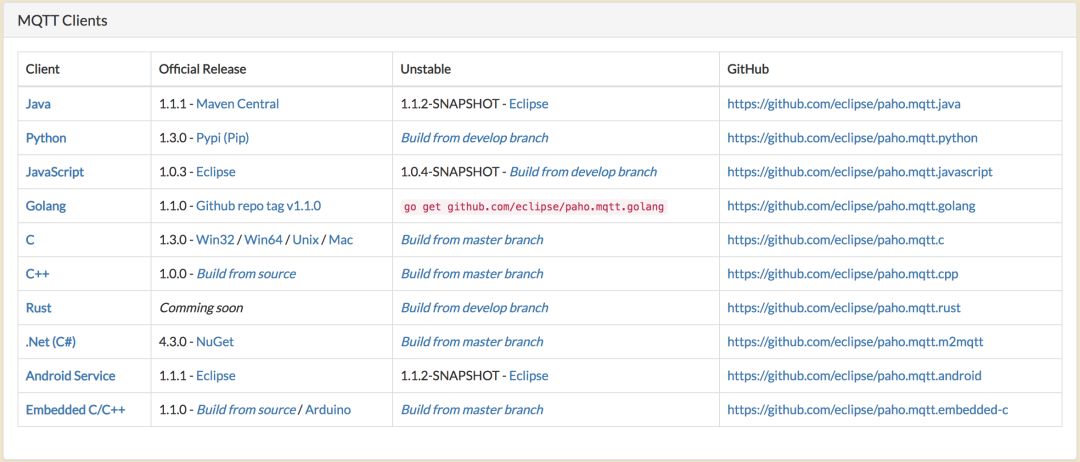Viewport: 1080px width, 462px height.
Task: Open Github repo tag v1.1.0 link
Action: 258,206
